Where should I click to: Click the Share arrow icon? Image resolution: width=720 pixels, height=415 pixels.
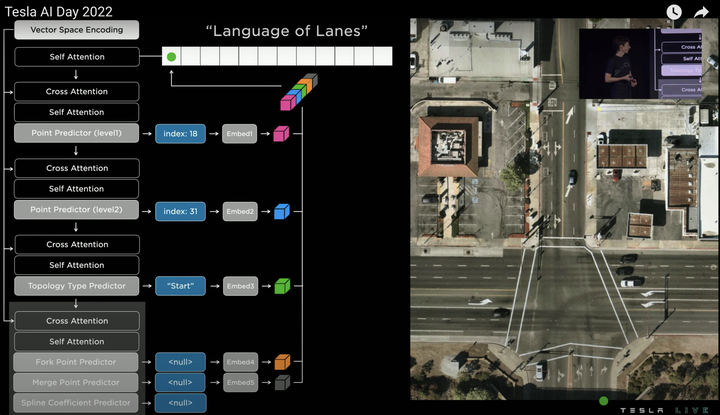(701, 12)
